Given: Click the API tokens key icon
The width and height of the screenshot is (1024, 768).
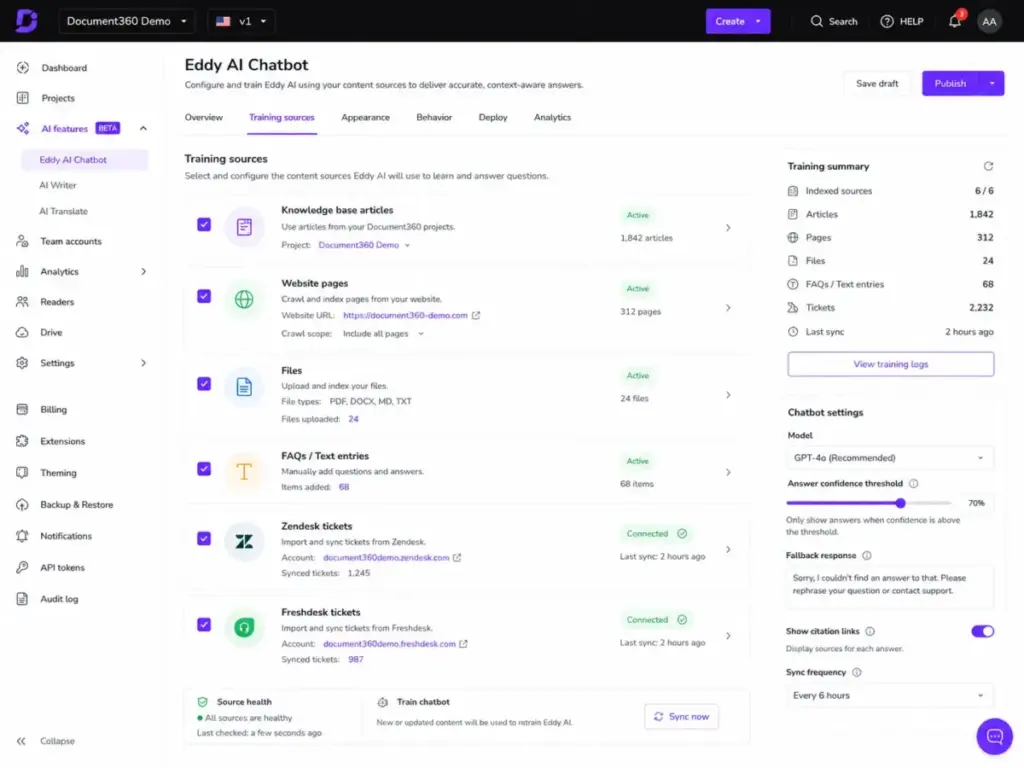Looking at the screenshot, I should 22,568.
